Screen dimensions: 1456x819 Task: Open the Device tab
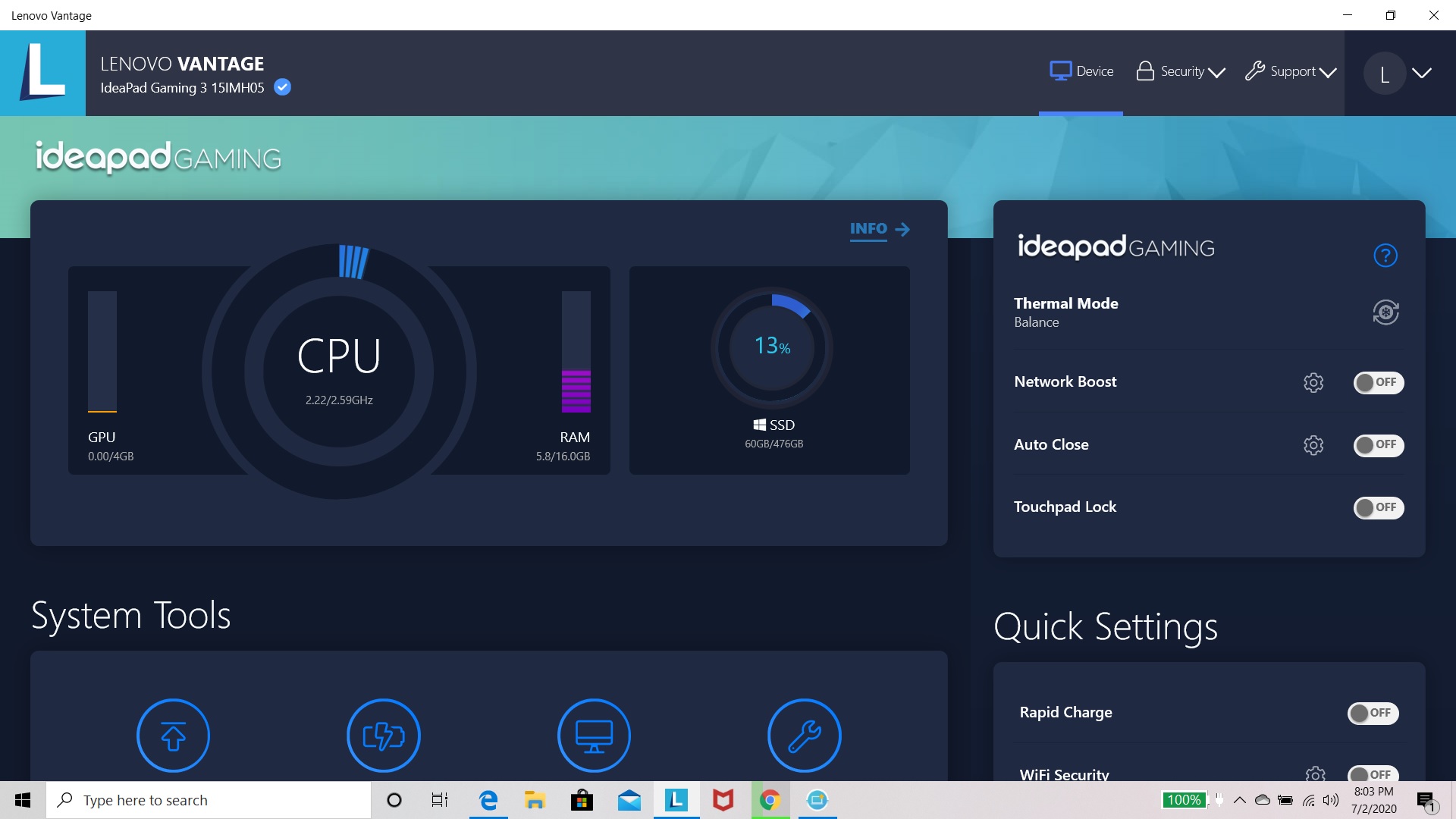[x=1081, y=71]
